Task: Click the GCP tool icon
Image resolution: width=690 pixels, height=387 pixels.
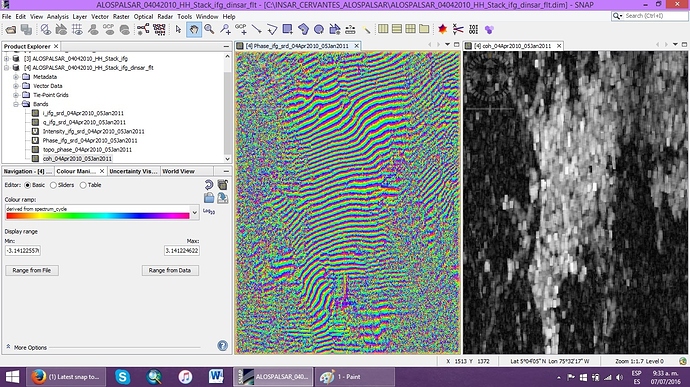Action: coord(241,29)
